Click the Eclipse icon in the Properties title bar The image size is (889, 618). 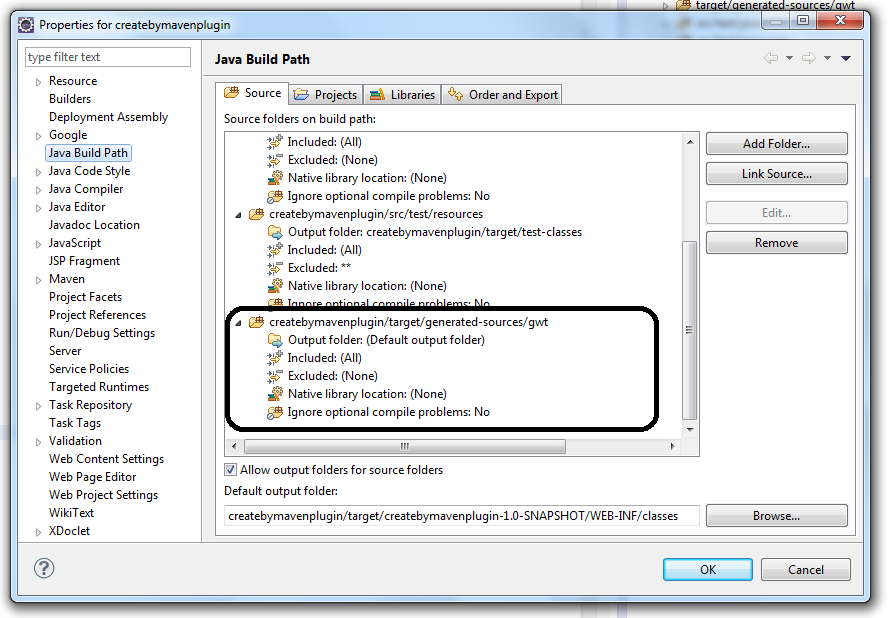[26, 25]
